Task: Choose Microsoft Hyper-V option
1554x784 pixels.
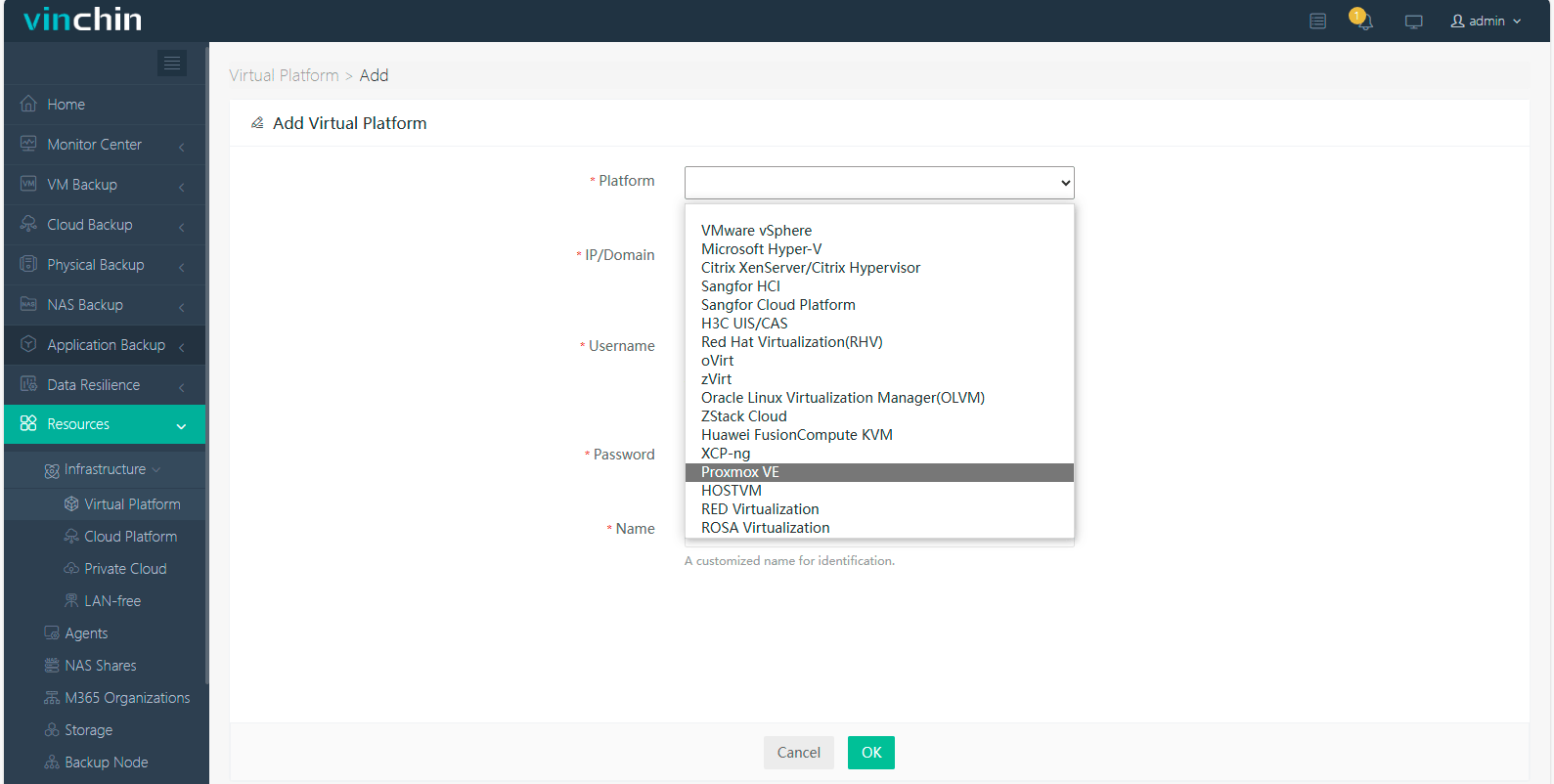Action: (x=879, y=249)
